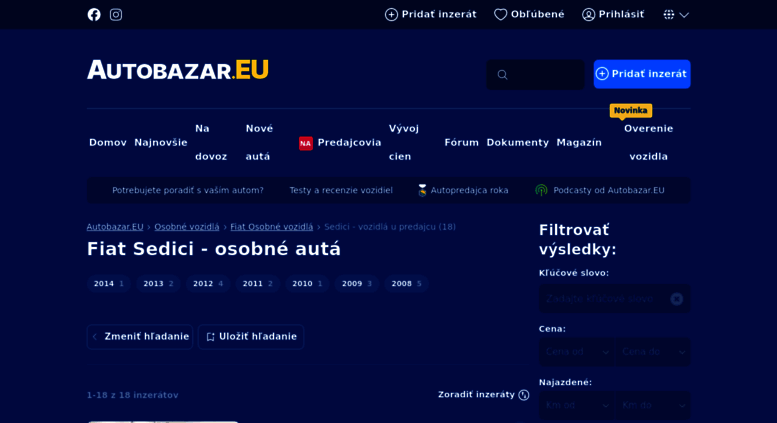Click Prihlásiť to log in
Screen dimensions: 777x423
(613, 14)
